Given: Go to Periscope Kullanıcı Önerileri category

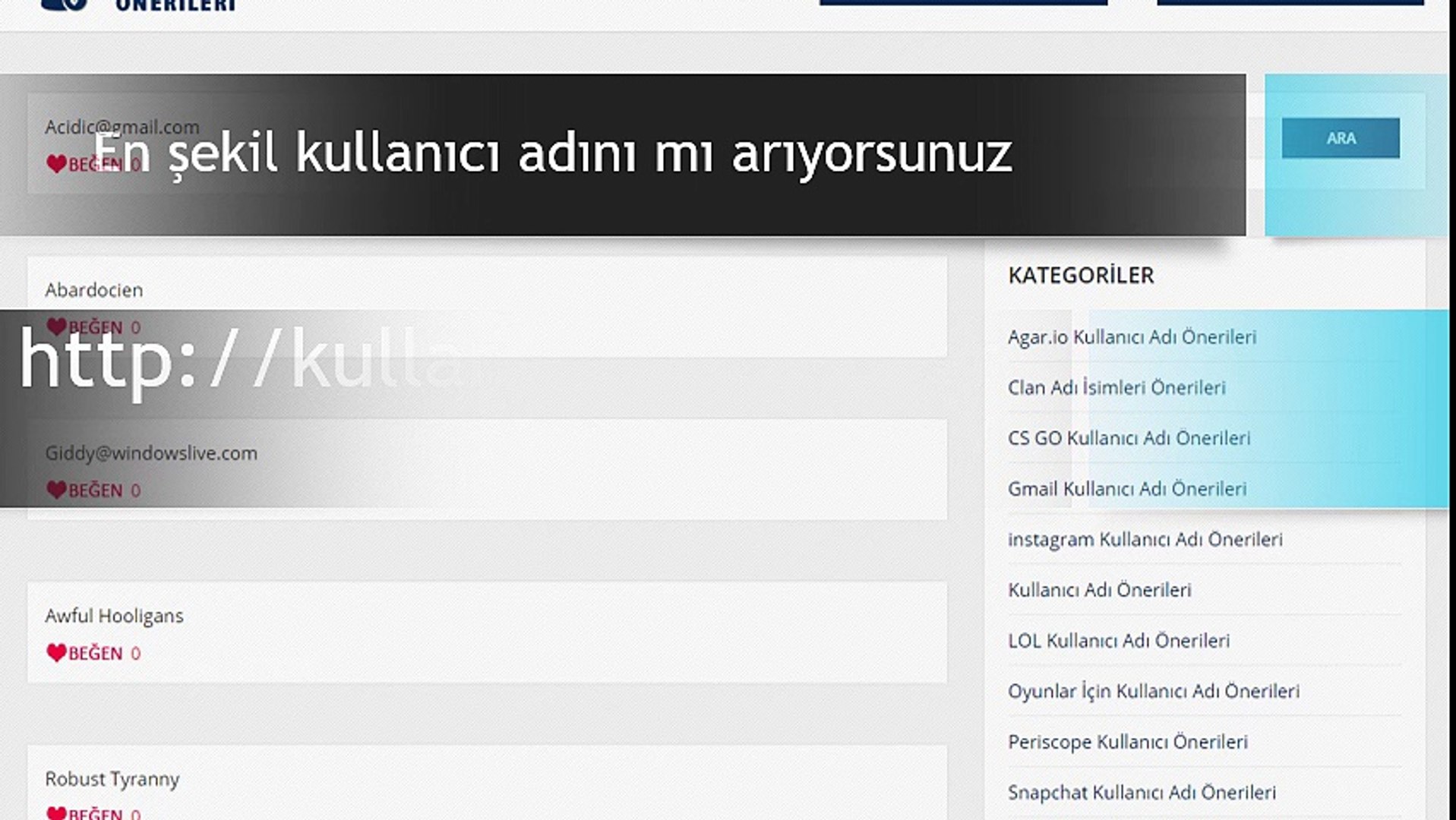Looking at the screenshot, I should pos(1127,742).
